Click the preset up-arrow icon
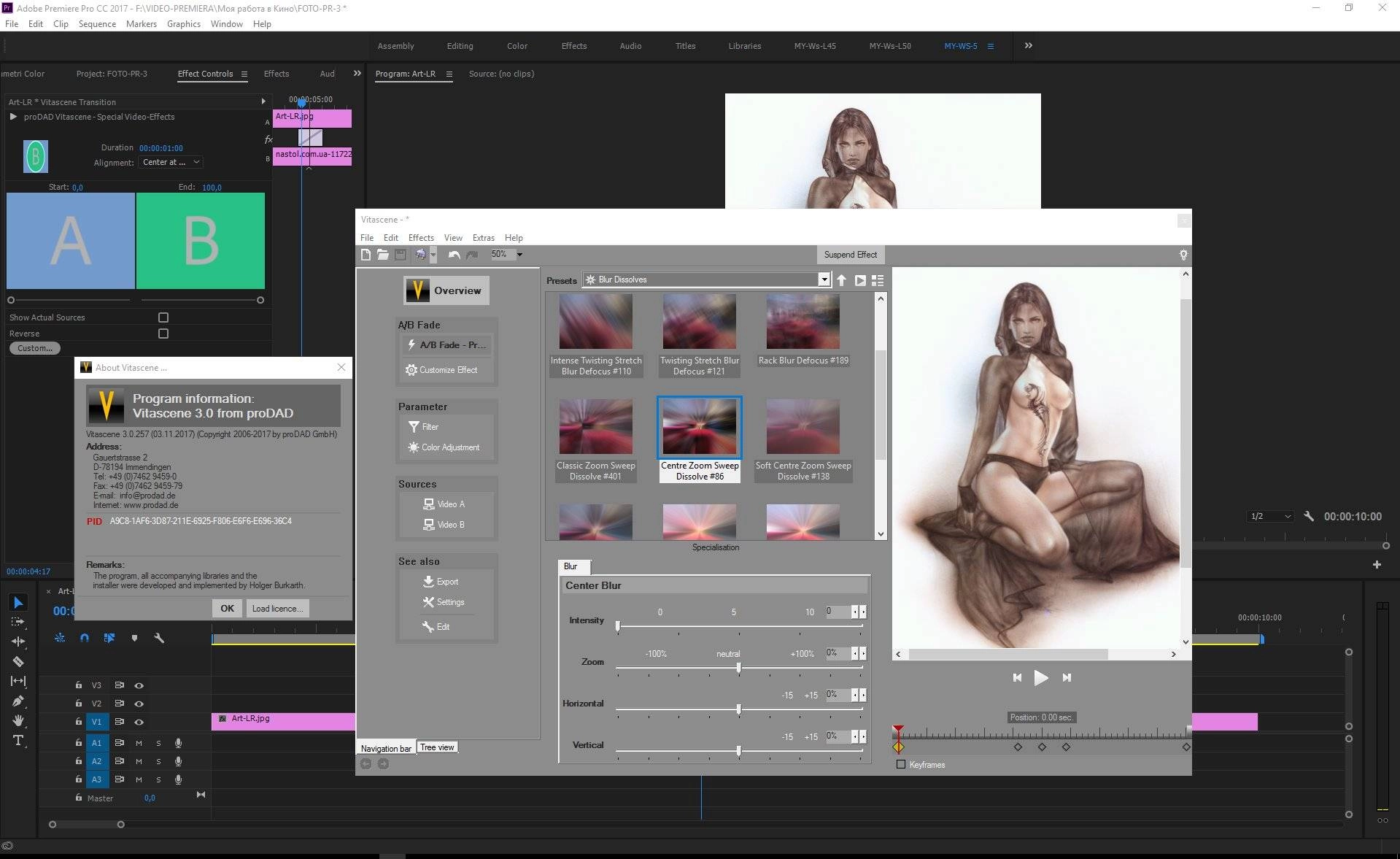 (841, 280)
